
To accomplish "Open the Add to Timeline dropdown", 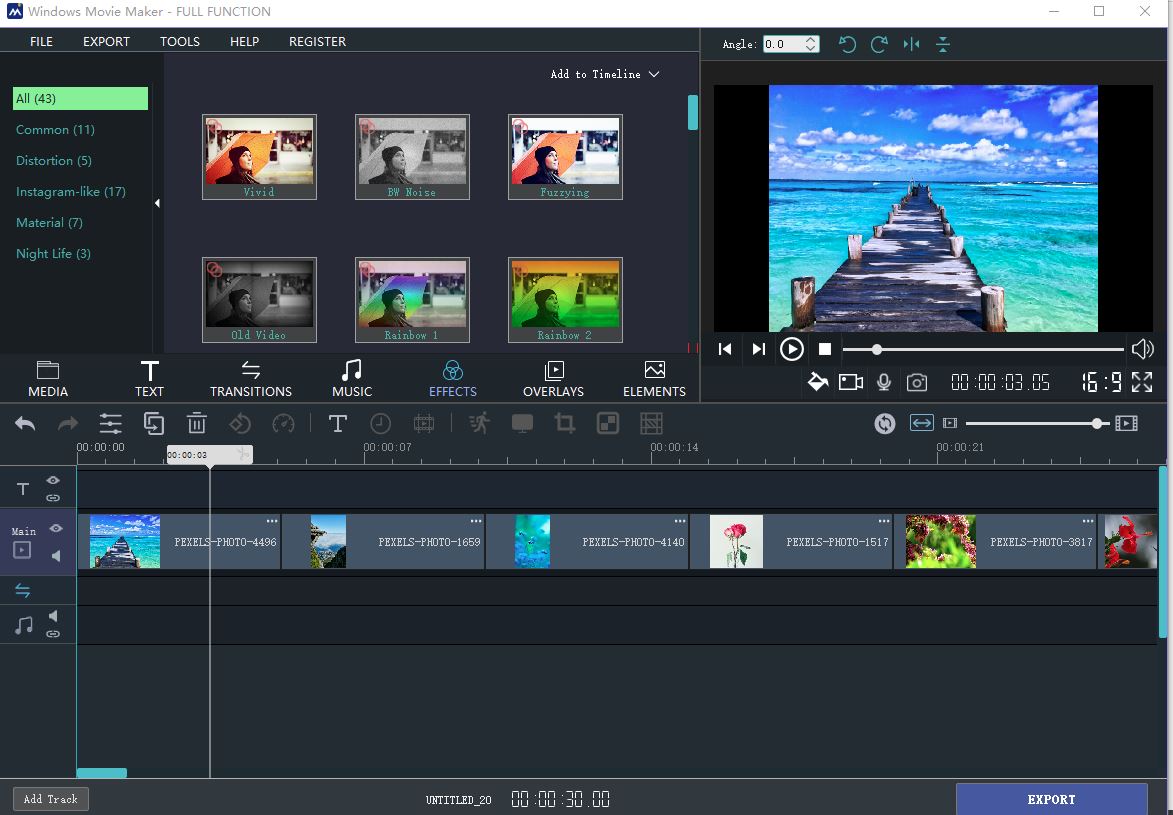I will click(x=604, y=74).
